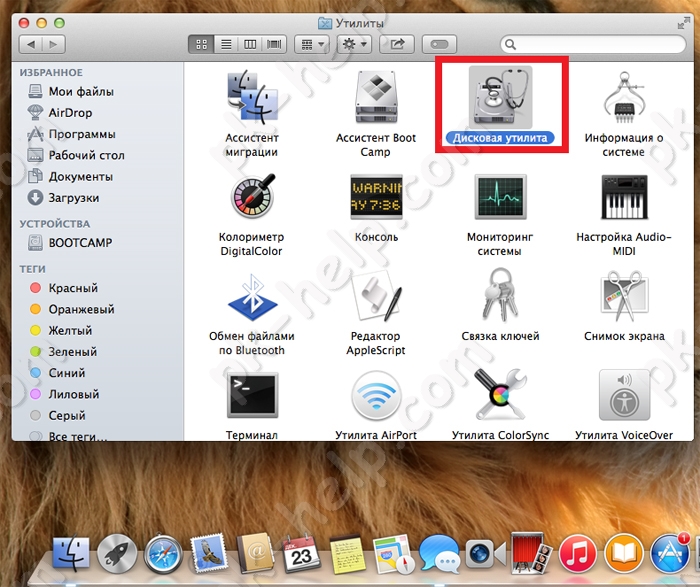
Task: Open Messages from the Dock
Action: (439, 554)
